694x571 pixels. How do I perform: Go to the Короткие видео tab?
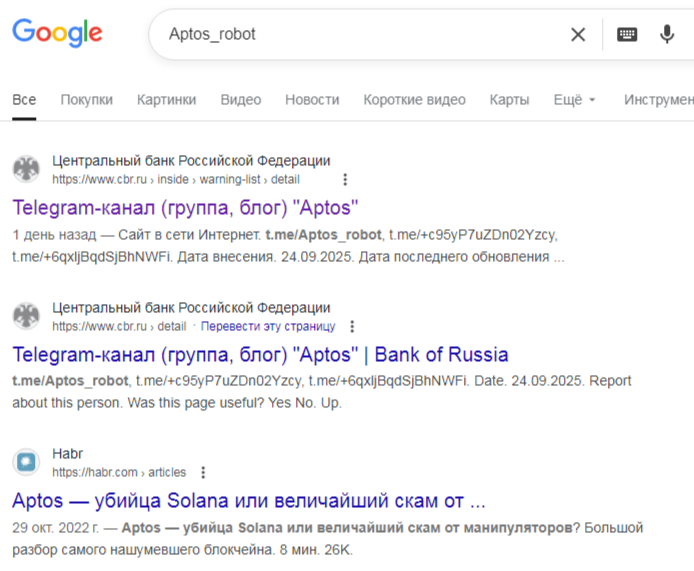click(414, 100)
